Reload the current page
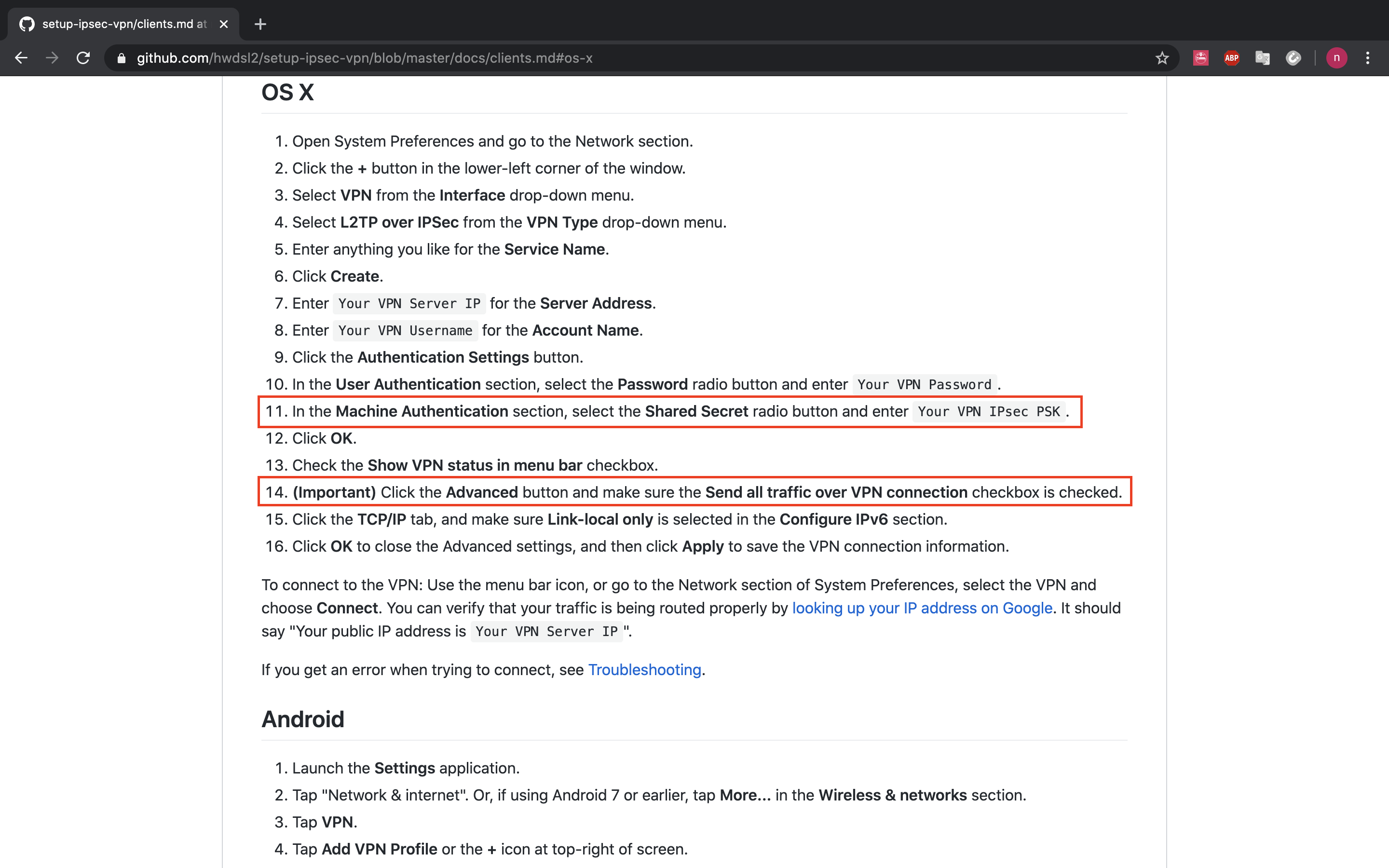1389x868 pixels. [x=83, y=58]
